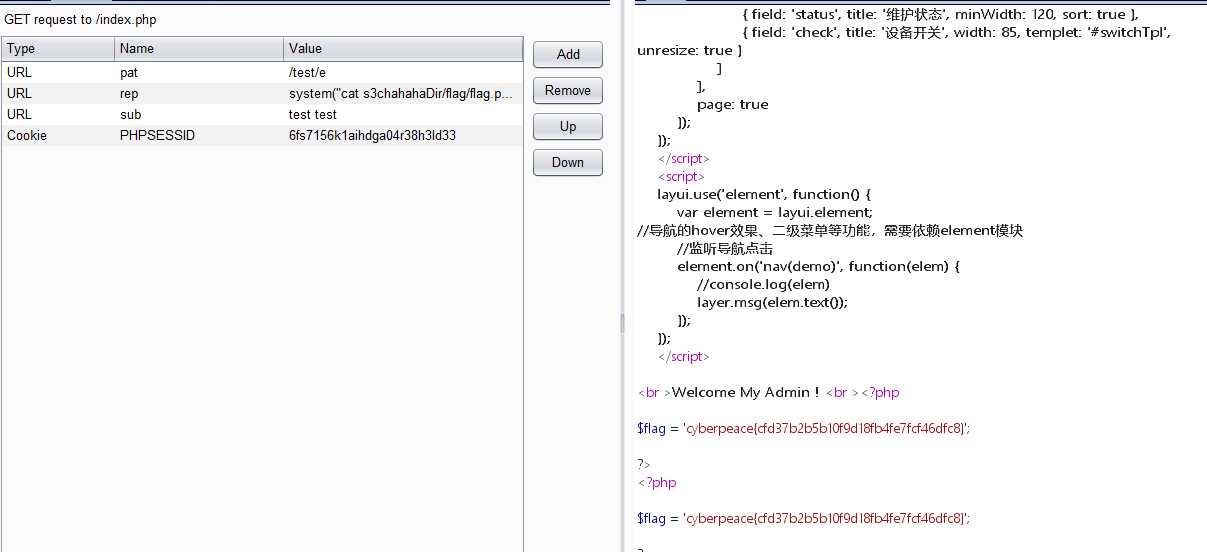Click the element.on('nav(demo)' line
1207x552 pixels.
pyautogui.click(x=818, y=266)
